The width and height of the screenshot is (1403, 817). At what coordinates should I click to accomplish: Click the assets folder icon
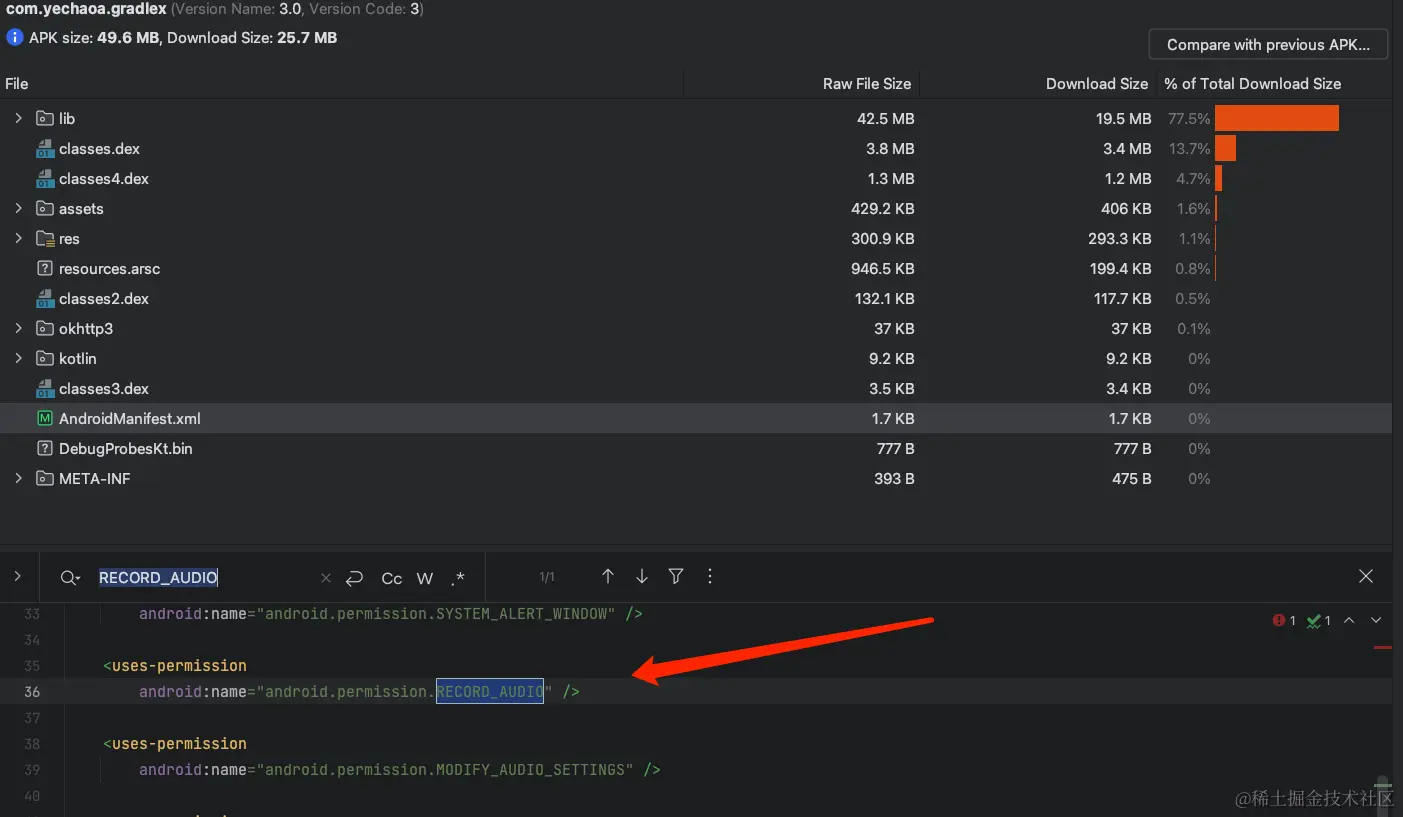[44, 208]
